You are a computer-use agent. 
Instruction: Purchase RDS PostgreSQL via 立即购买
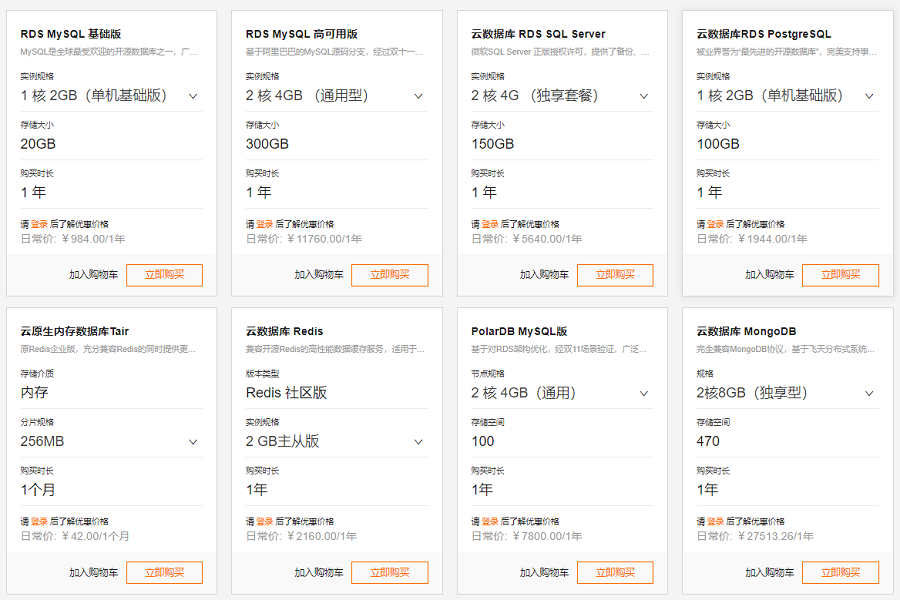pos(840,275)
